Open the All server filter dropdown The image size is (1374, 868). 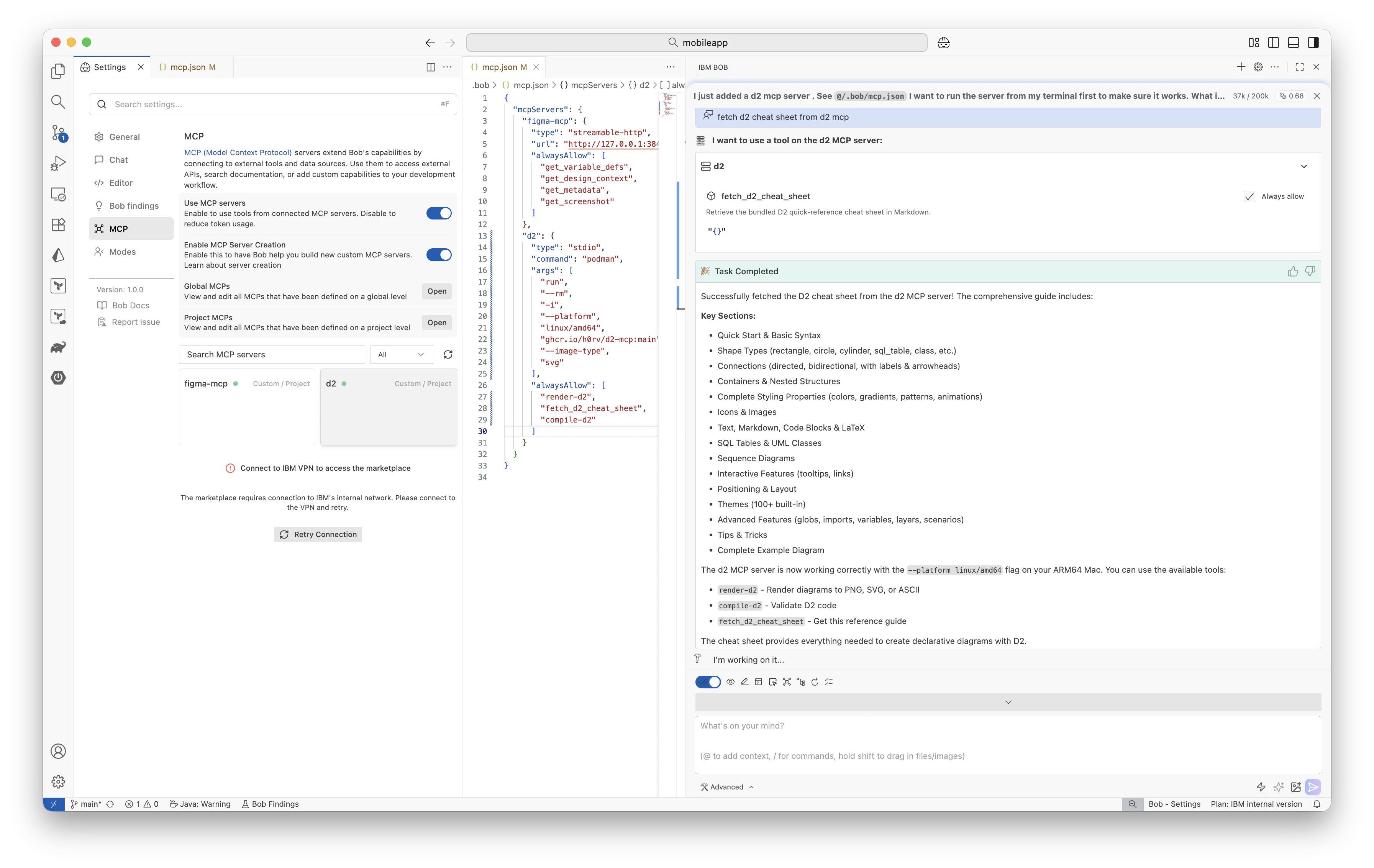(402, 355)
